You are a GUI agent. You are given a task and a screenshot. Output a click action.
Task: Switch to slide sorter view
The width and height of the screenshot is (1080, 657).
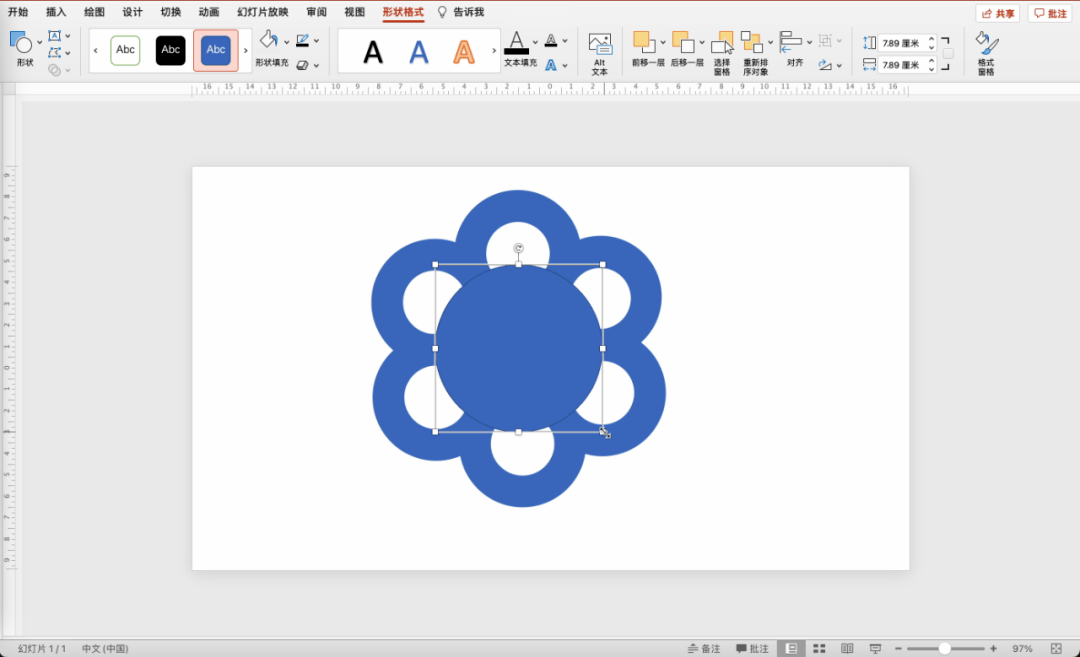[819, 649]
